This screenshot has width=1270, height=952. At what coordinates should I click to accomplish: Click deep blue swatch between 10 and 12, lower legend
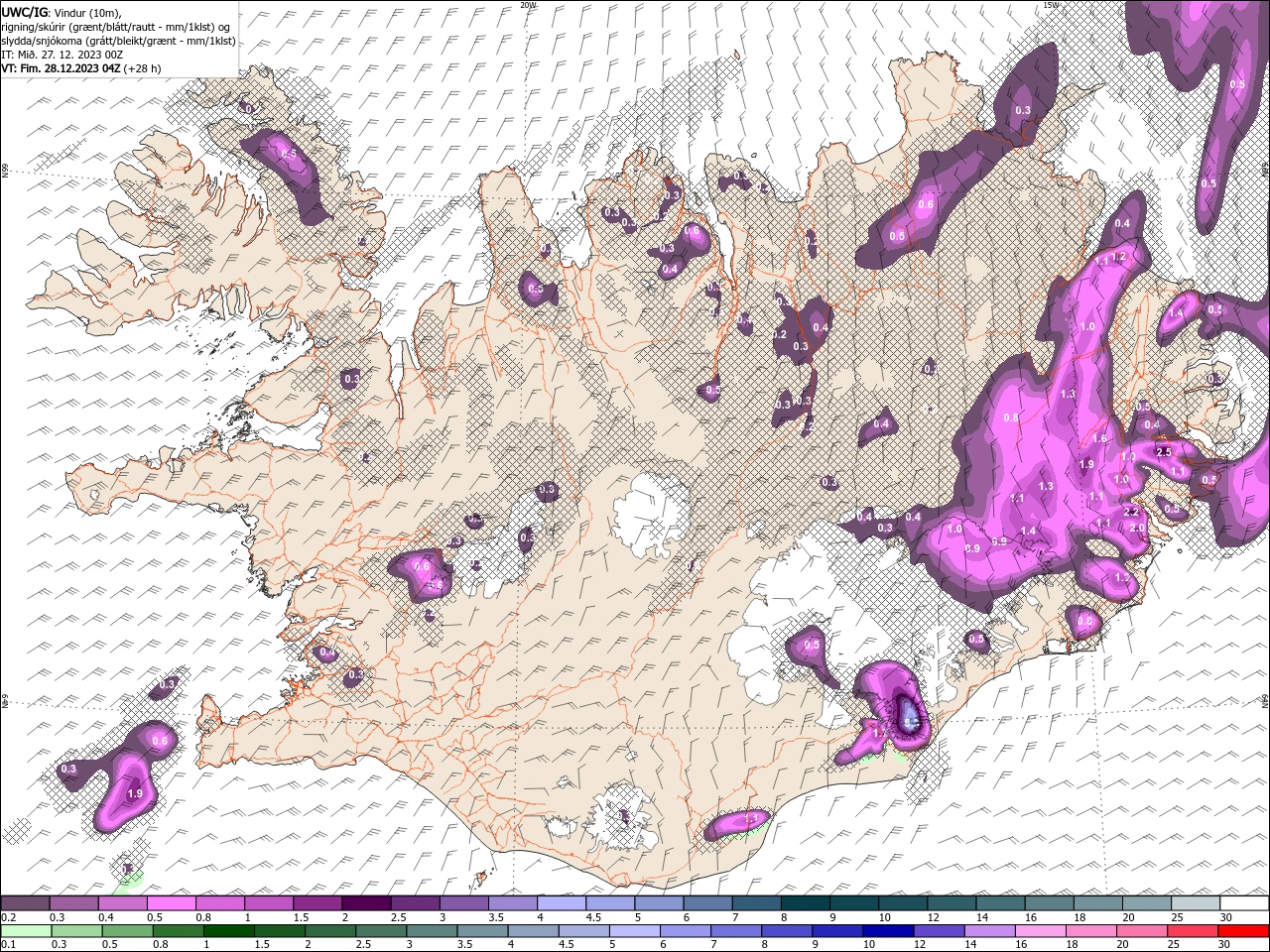coord(887,931)
